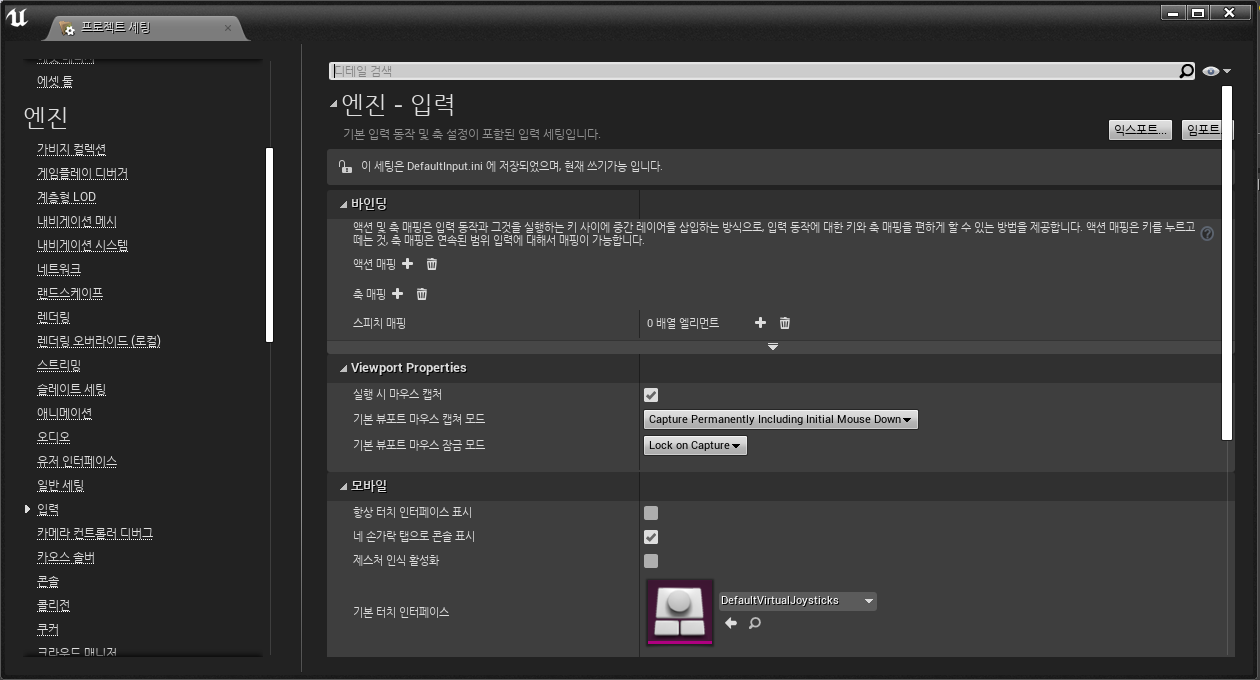Open the DefaultVirtualJoysticks asset dropdown
The width and height of the screenshot is (1260, 680).
tap(797, 601)
